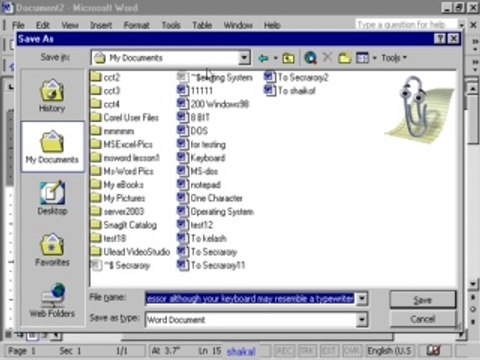
Task: Open Favorites in the places bar
Action: pyautogui.click(x=52, y=249)
